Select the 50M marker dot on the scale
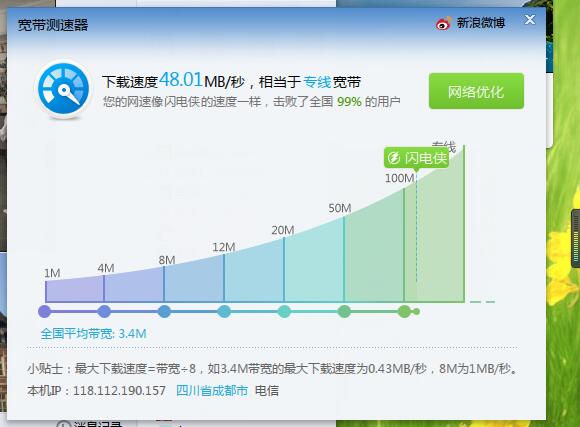580x427 pixels. coord(344,312)
